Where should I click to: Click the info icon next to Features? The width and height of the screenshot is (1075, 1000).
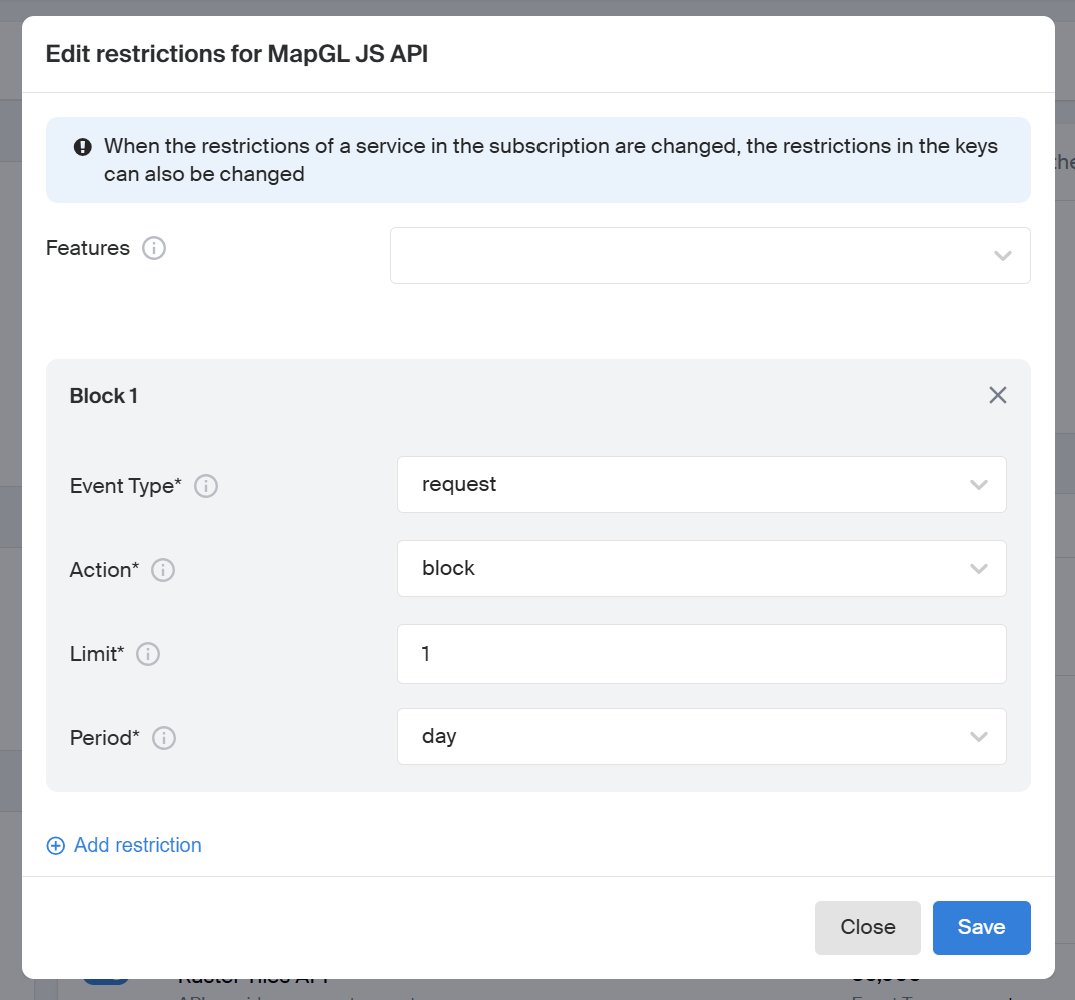[x=154, y=248]
